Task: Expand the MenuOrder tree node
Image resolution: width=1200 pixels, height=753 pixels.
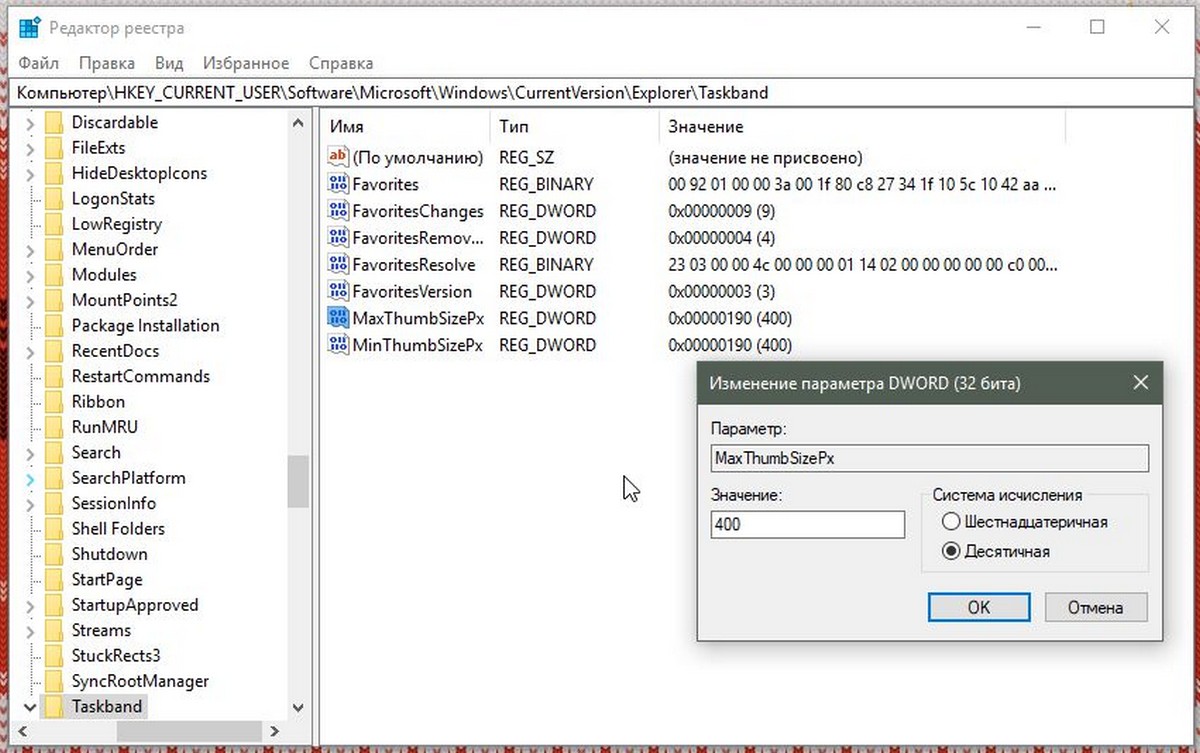Action: [30, 249]
